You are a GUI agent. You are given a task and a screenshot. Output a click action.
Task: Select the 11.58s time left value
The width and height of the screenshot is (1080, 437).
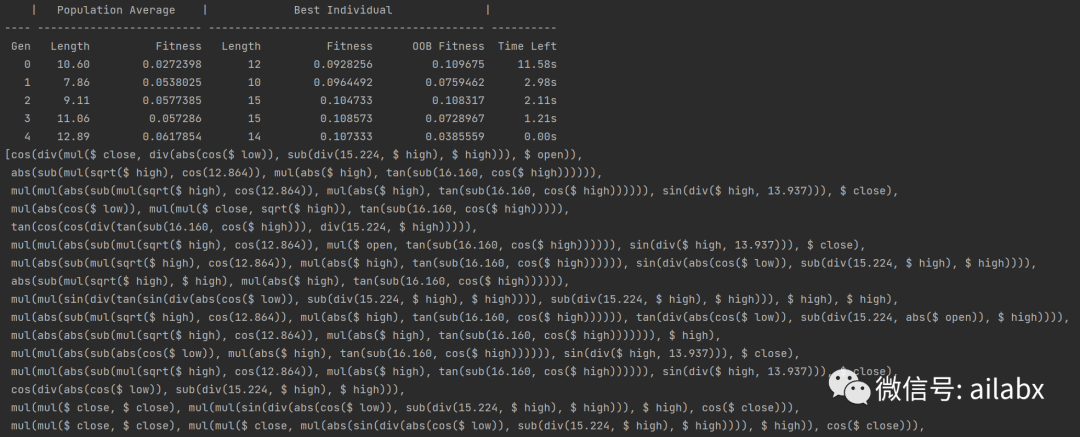click(537, 64)
